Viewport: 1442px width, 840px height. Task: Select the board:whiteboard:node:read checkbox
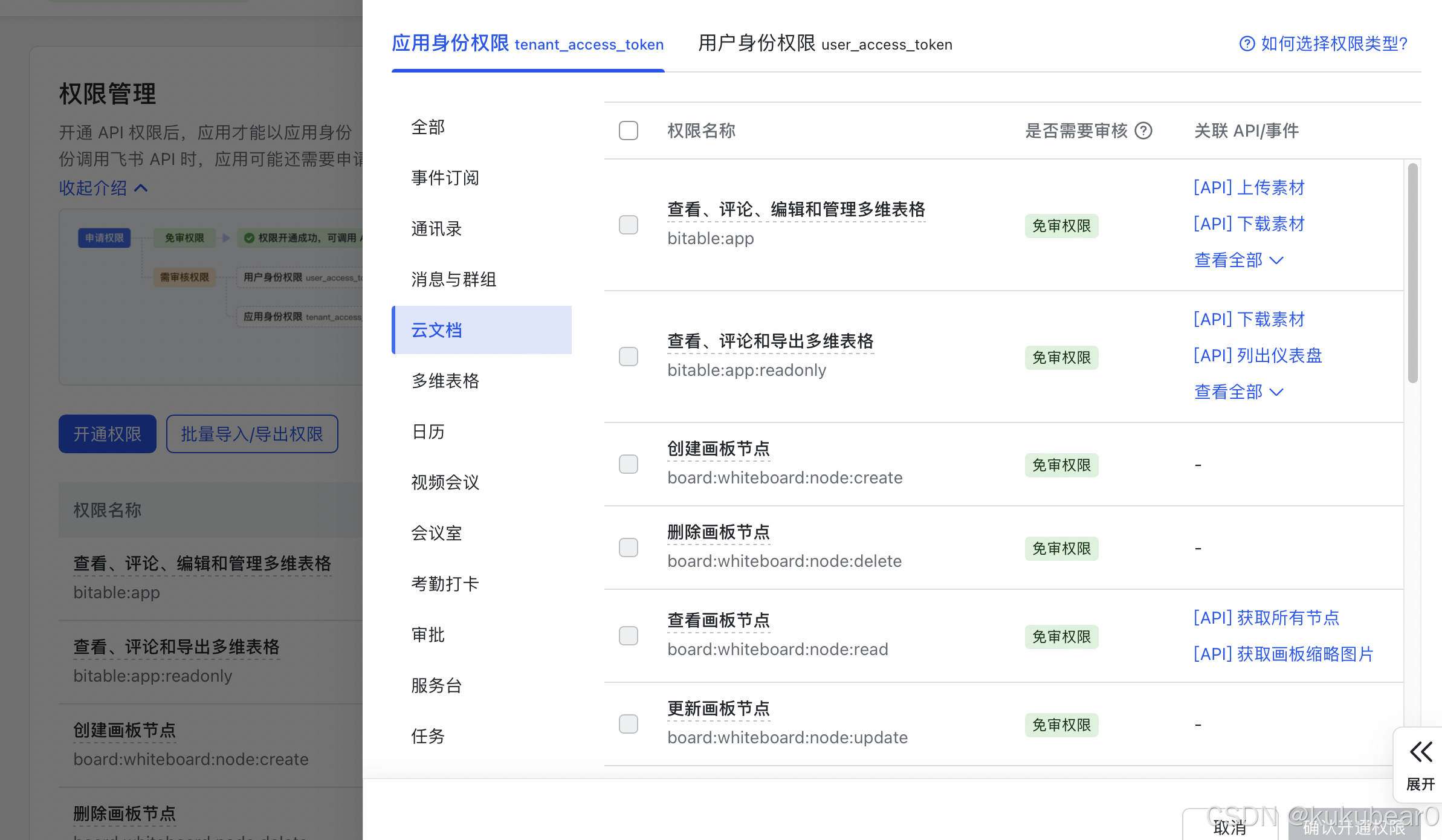click(x=628, y=636)
